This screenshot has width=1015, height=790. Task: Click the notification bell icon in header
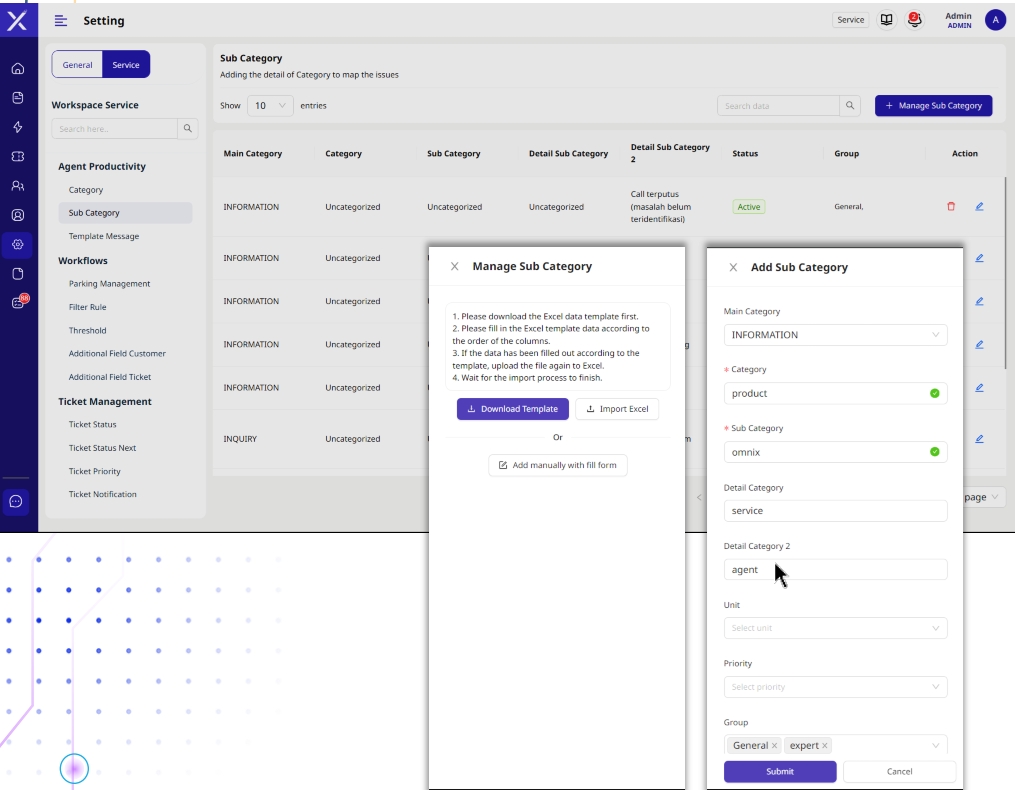[914, 20]
